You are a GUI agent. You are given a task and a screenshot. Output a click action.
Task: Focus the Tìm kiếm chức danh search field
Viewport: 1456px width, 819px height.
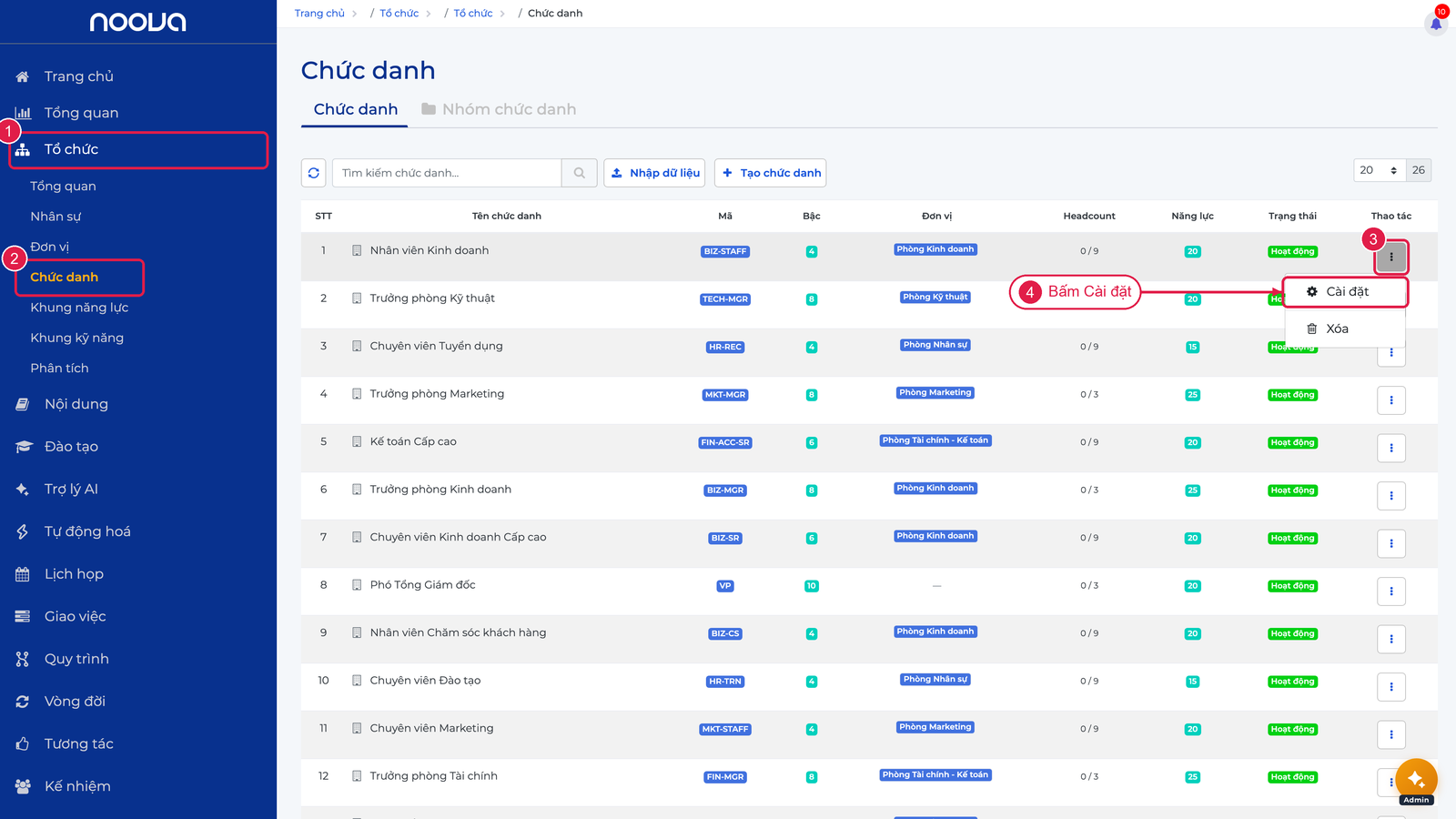click(447, 173)
